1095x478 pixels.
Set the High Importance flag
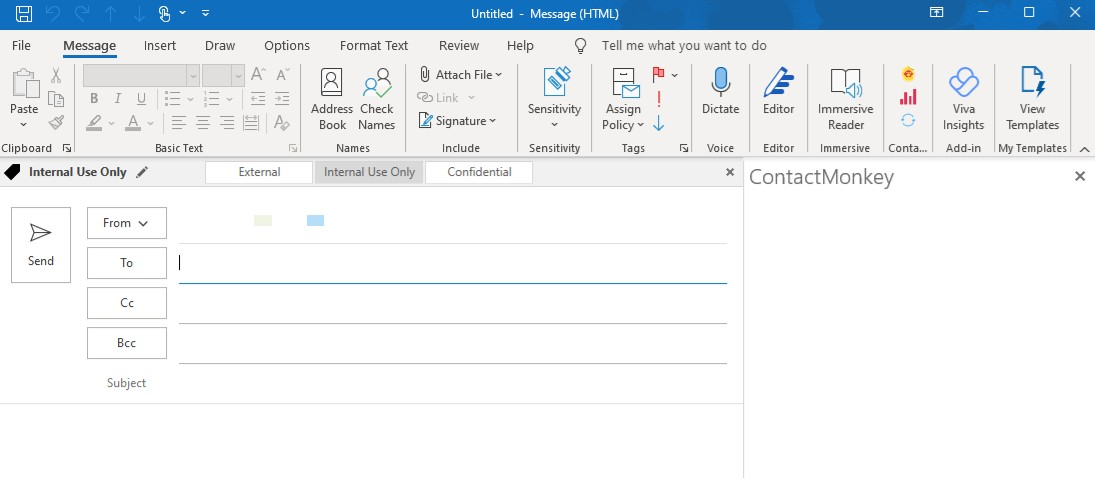pos(658,98)
